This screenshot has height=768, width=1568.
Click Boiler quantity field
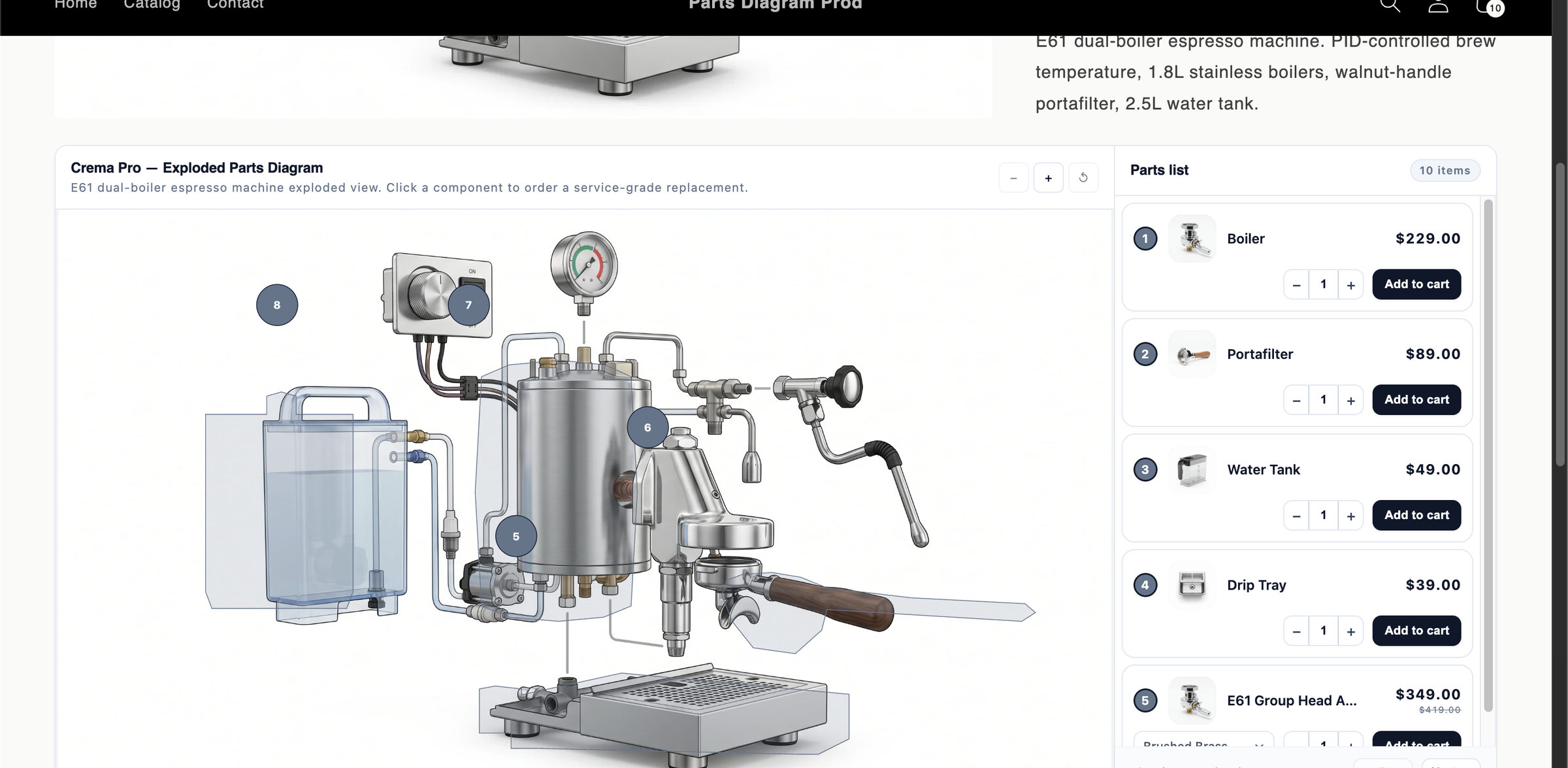1324,284
